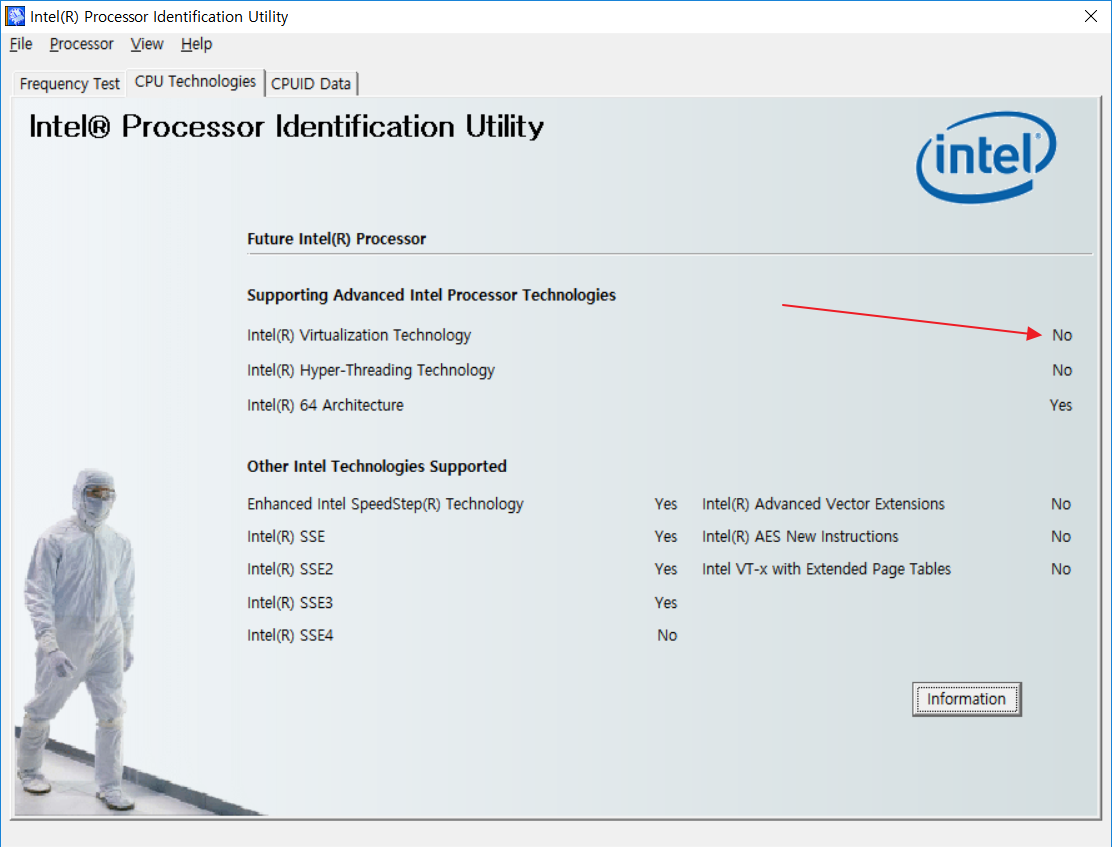
Task: Click the Information button
Action: click(966, 699)
